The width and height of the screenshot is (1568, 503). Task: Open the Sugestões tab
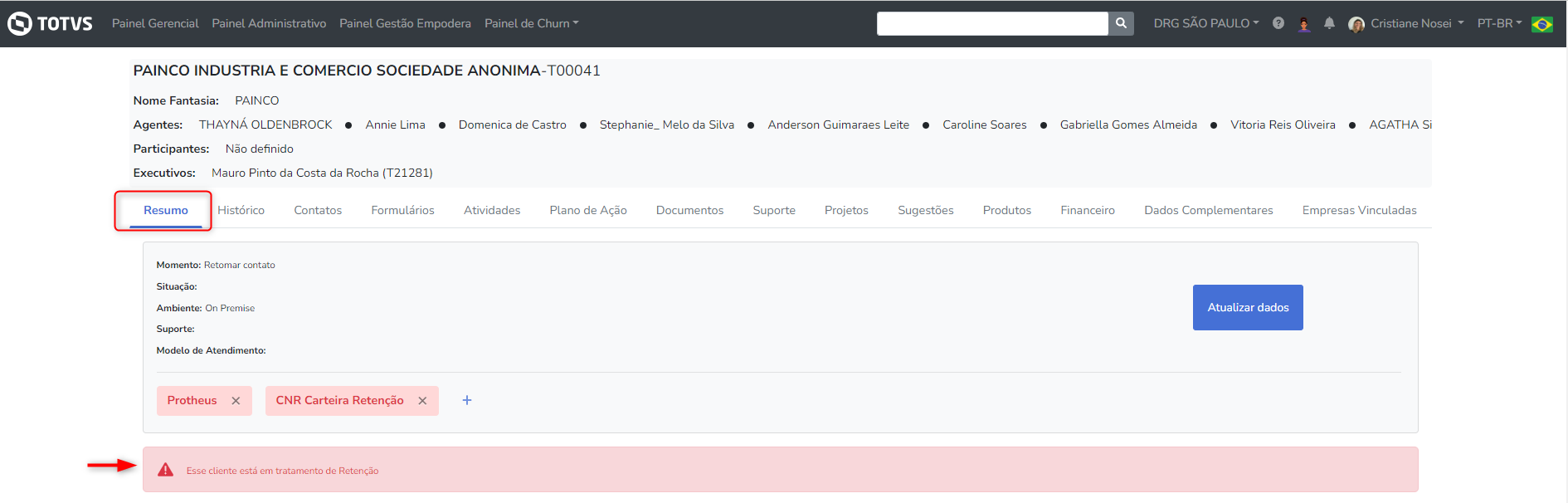point(926,210)
